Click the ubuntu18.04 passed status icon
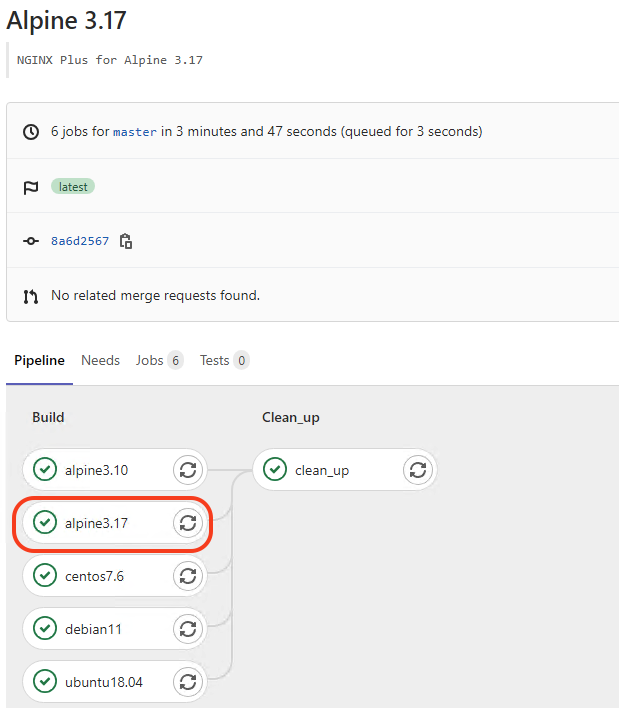The image size is (619, 708). tap(45, 681)
